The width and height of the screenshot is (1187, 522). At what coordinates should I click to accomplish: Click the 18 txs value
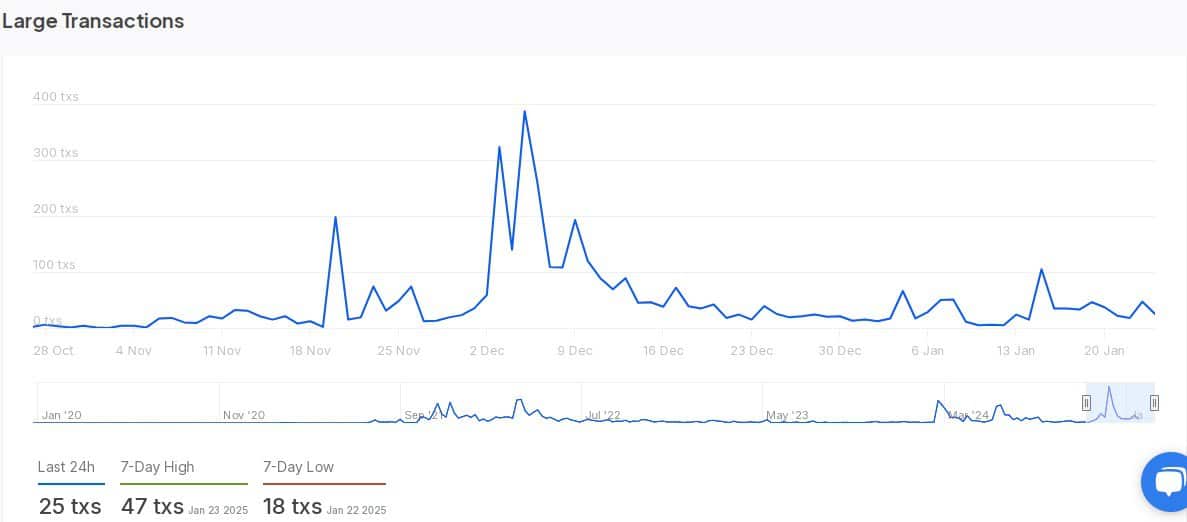point(292,506)
